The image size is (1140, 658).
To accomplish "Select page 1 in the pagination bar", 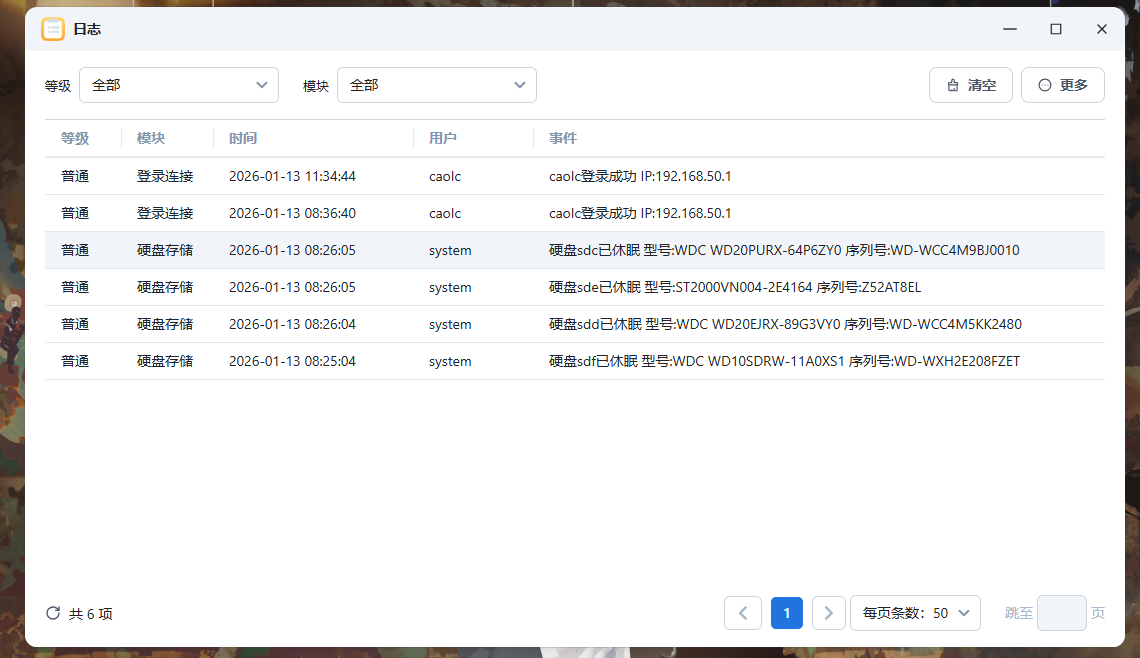I will [x=786, y=613].
